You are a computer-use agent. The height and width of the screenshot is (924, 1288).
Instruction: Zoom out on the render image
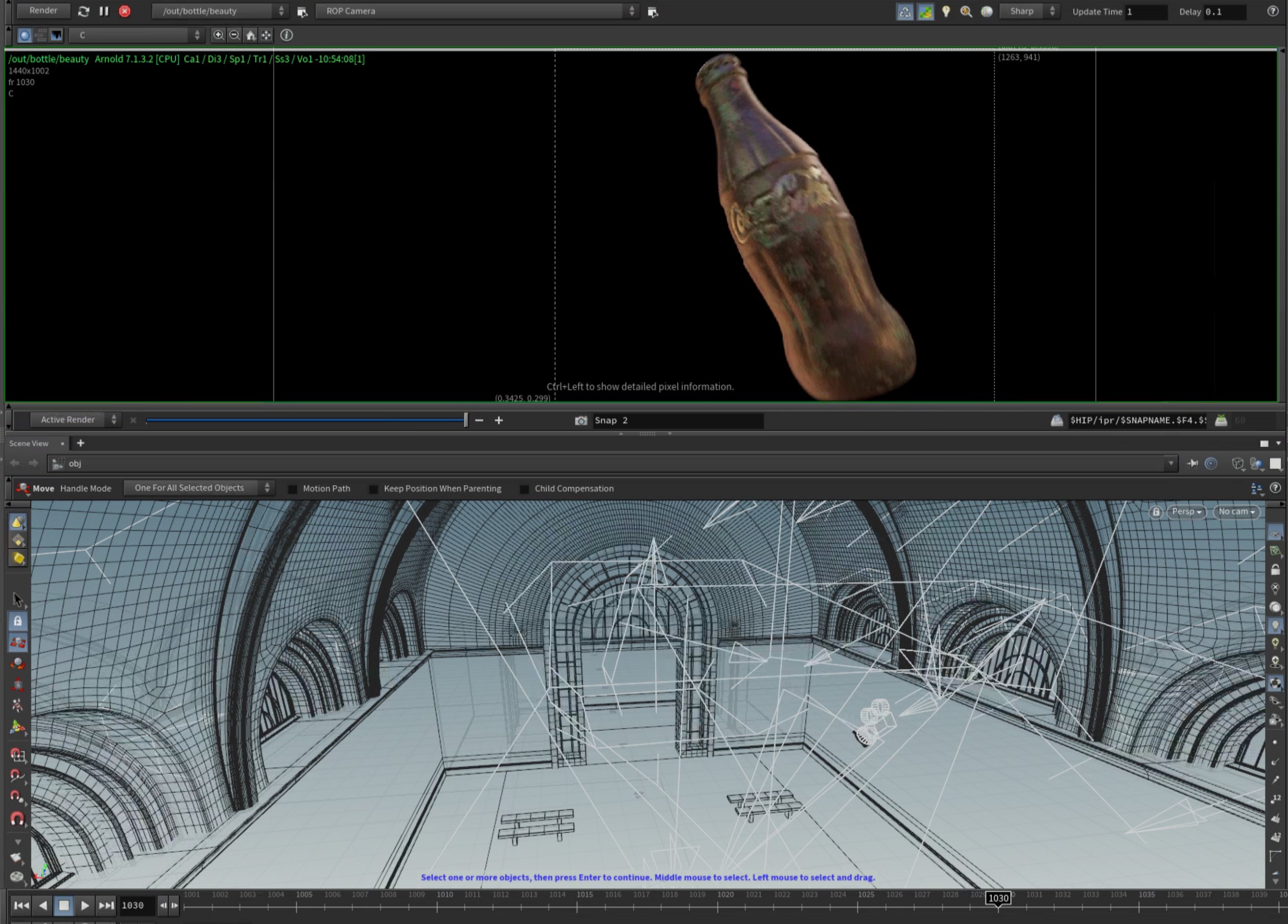(x=234, y=35)
